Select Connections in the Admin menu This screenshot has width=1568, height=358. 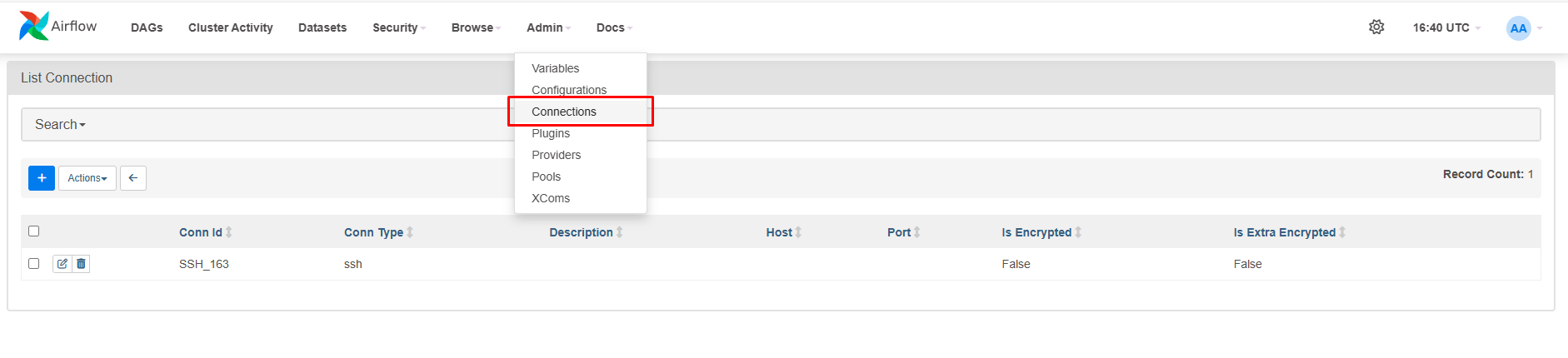click(564, 112)
